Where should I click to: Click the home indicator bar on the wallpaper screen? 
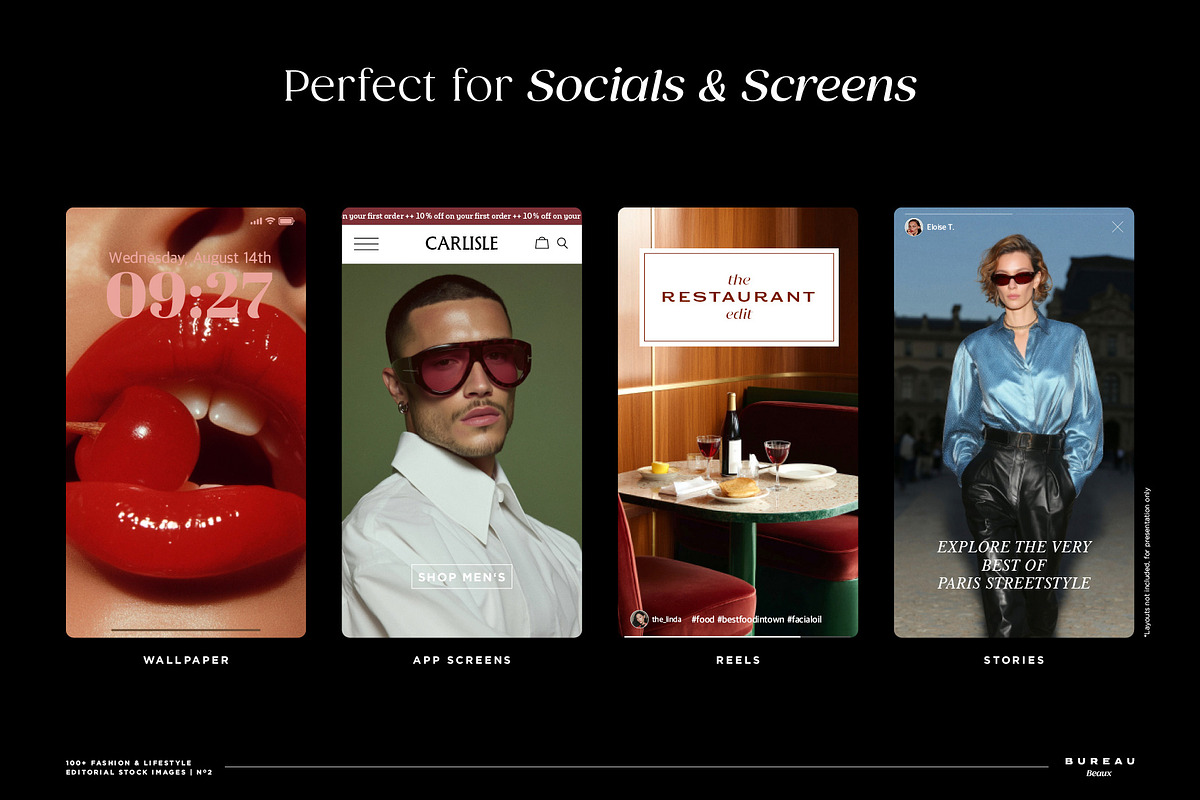coord(186,630)
